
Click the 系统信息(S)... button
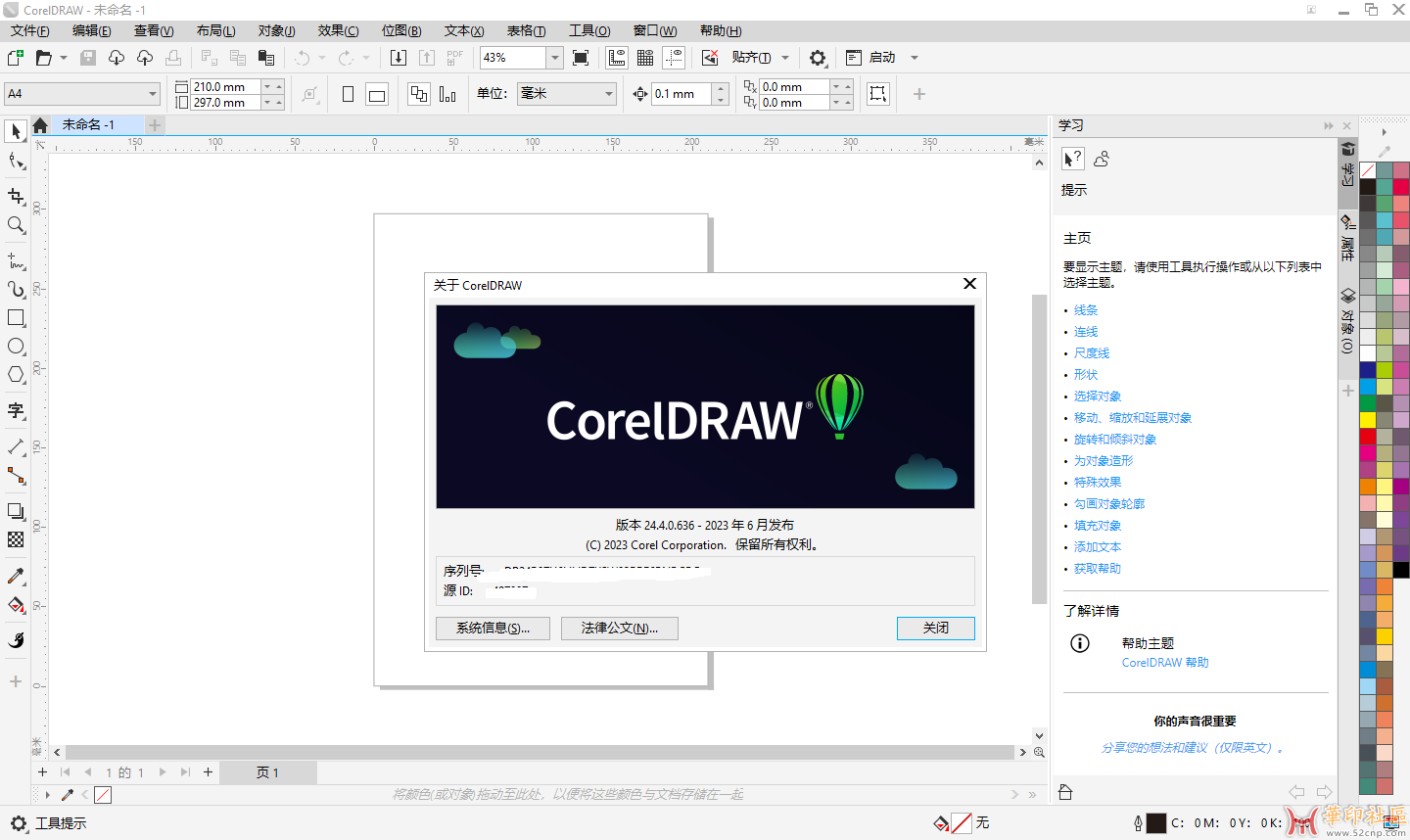pos(493,629)
